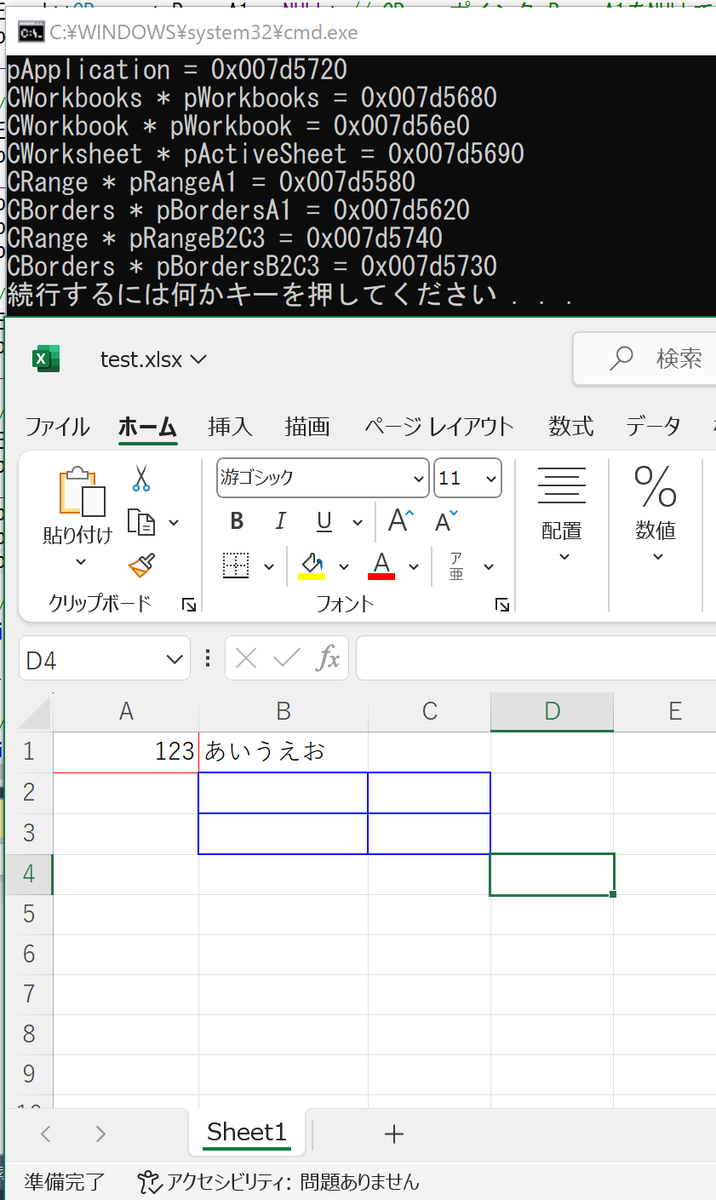
Task: Expand underline style dropdown arrow
Action: coord(357,522)
